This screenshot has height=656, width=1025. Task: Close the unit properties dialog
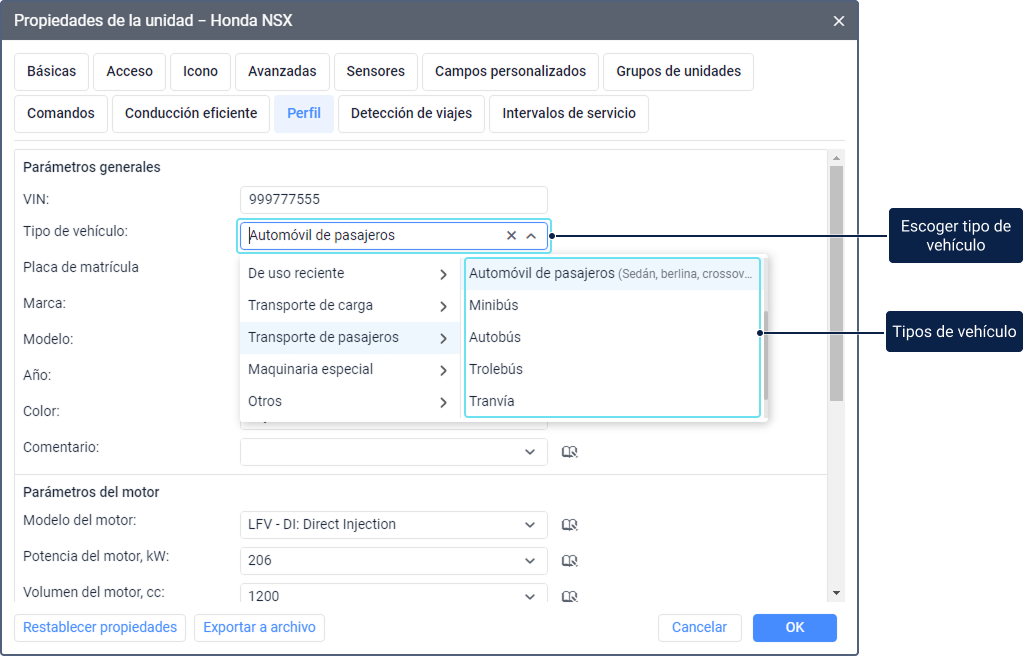coord(839,21)
